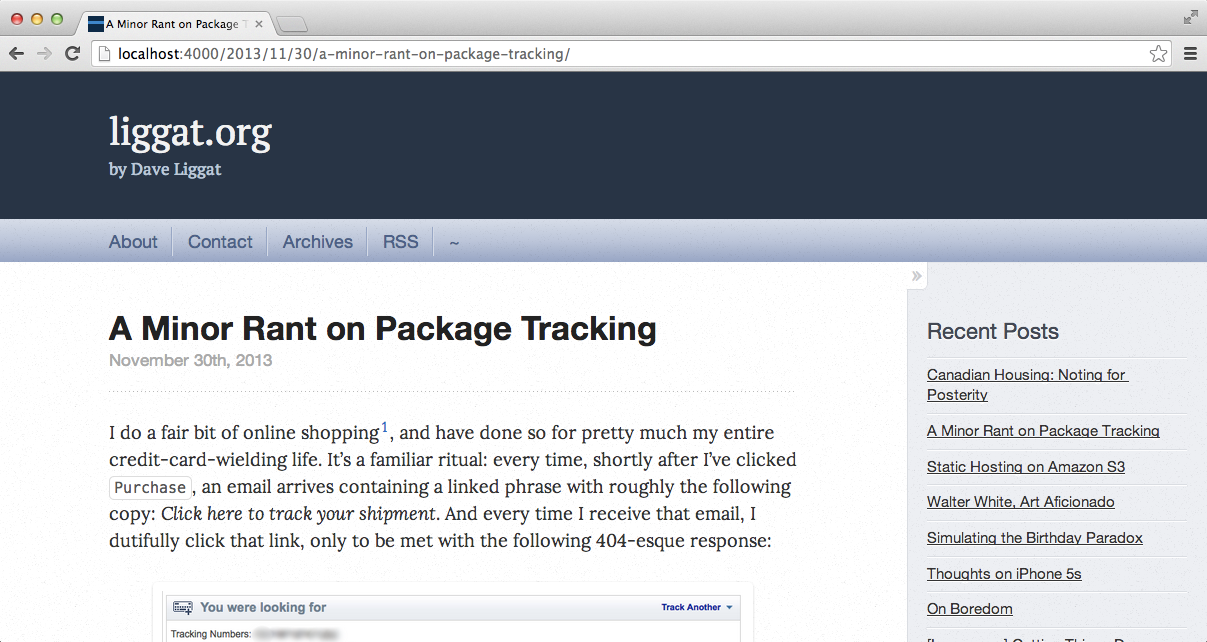Open Canadian Housing: Noting for Posterity post
The image size is (1207, 642).
[1027, 385]
